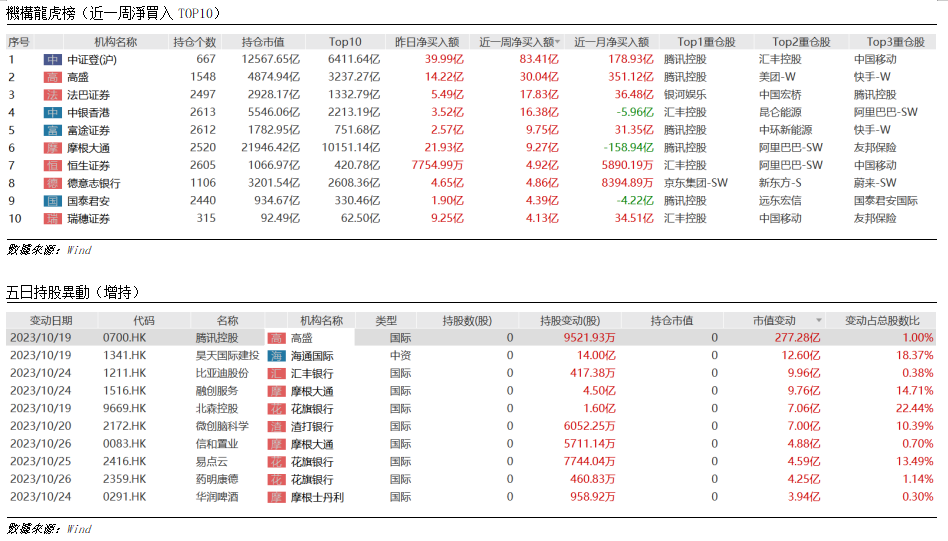Viewport: 948px width, 541px height.
Task: Click 摩根大通 icon in 信和置业 row
Action: click(276, 444)
